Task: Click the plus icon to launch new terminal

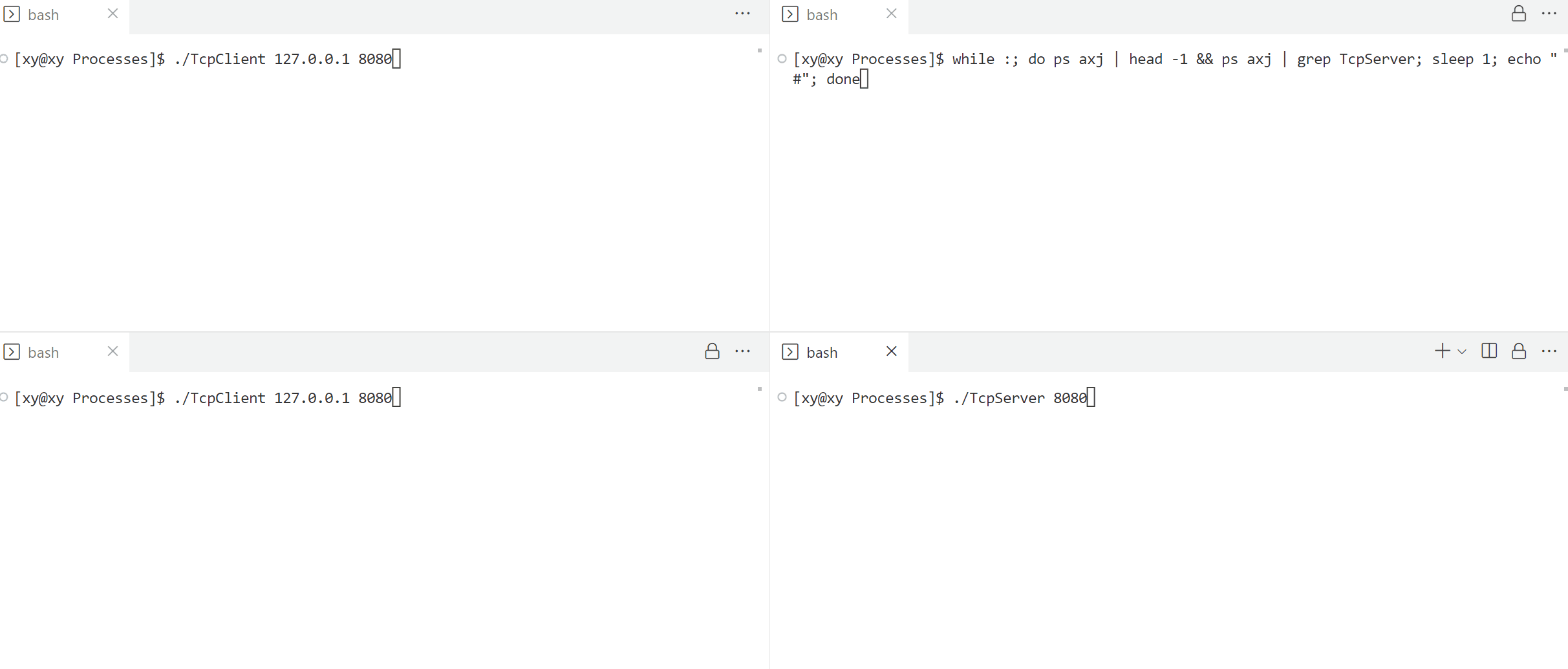Action: pos(1442,351)
